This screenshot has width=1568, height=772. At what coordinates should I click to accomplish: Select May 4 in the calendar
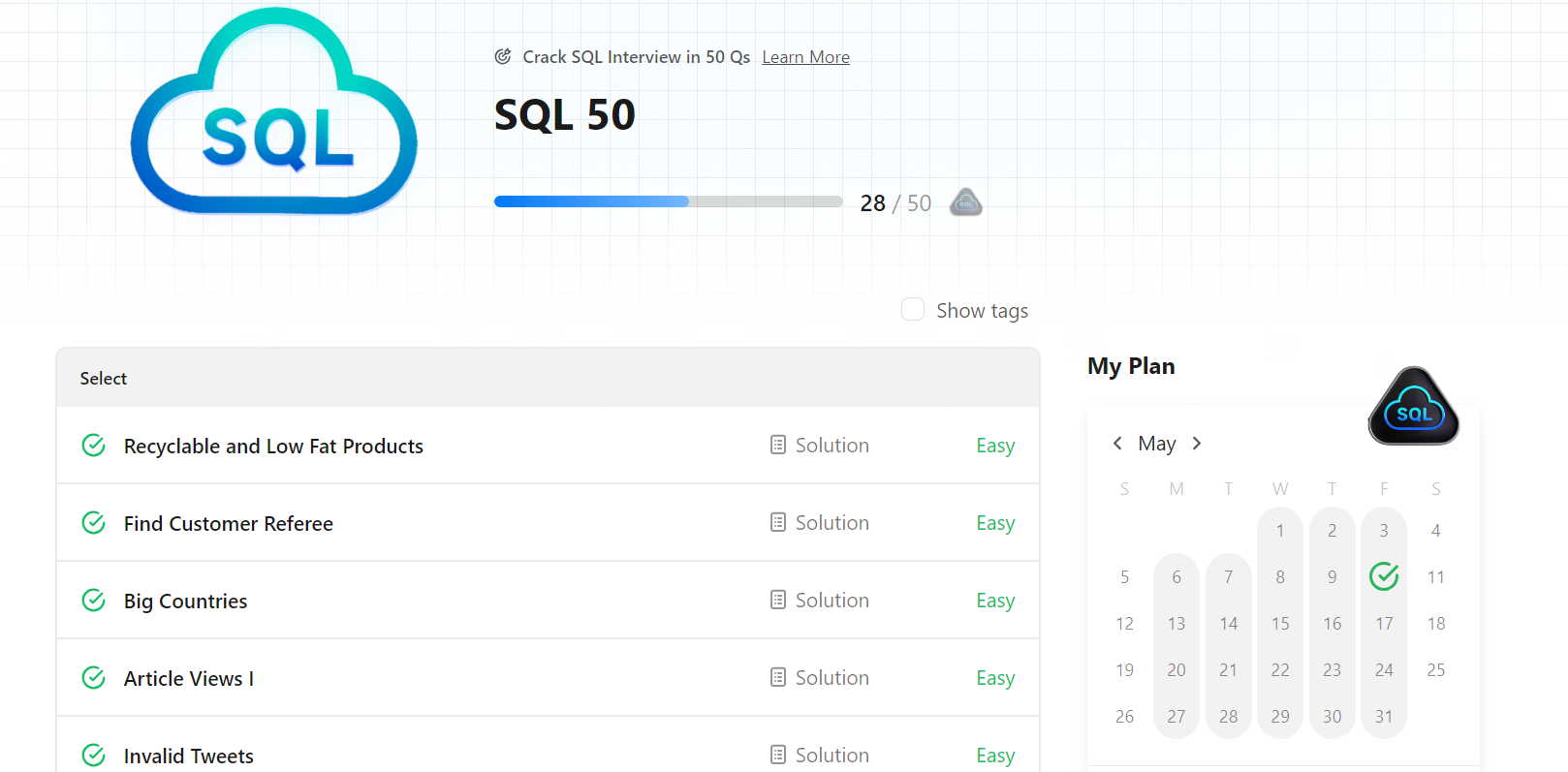1436,530
